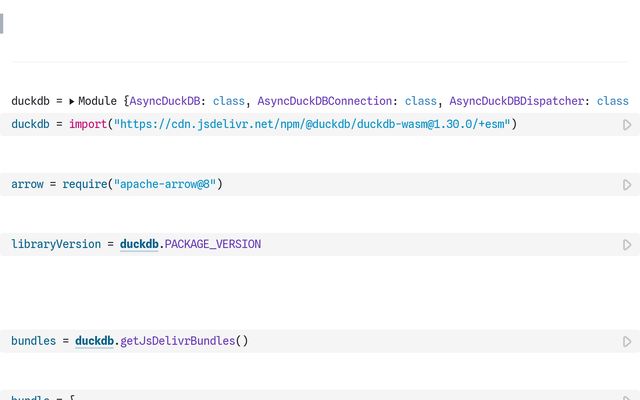
Task: Click the libraryVersion variable name
Action: (x=56, y=244)
